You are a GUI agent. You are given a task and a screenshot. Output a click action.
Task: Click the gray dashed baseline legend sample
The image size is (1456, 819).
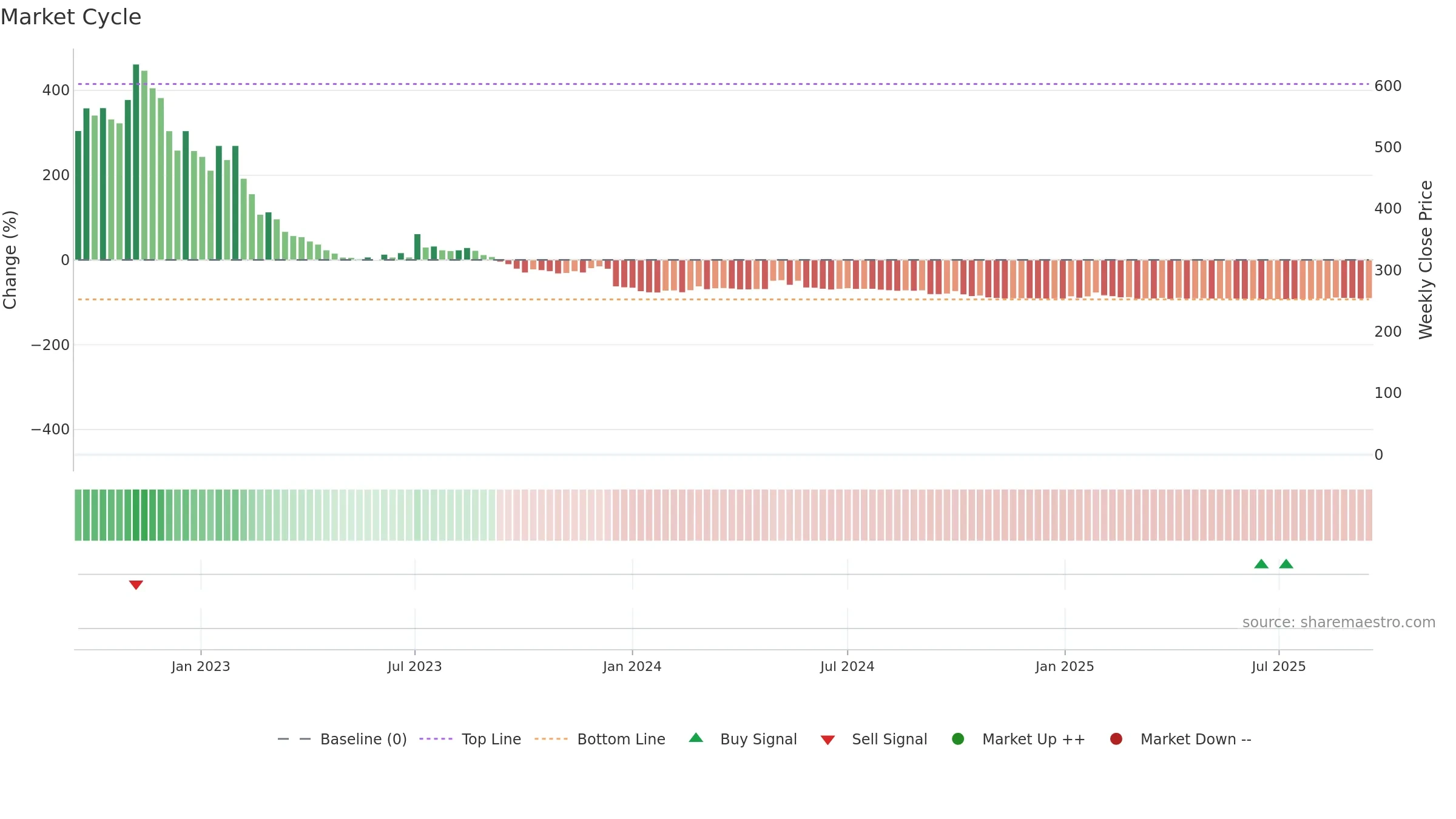(x=294, y=739)
